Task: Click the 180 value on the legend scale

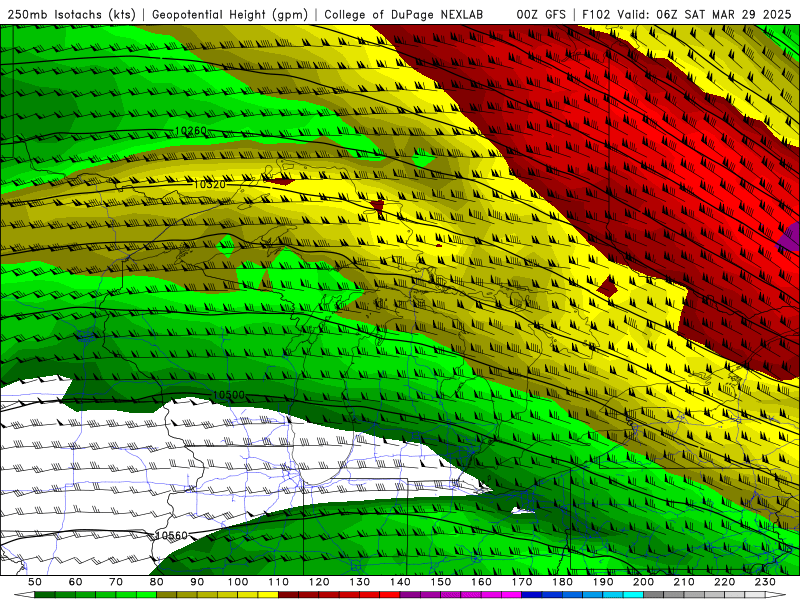Action: (x=562, y=582)
